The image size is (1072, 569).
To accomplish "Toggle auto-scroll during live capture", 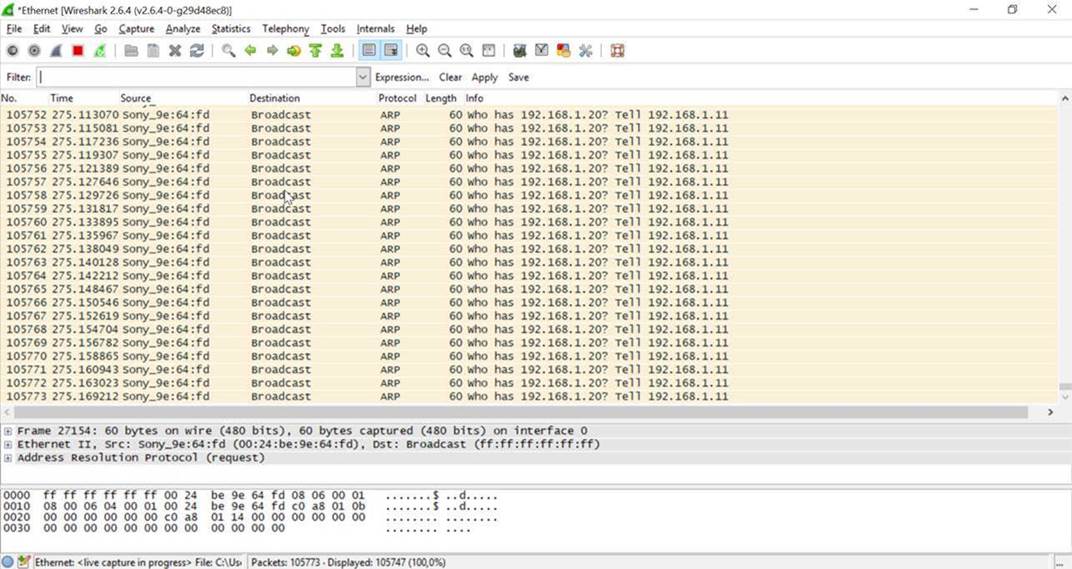I will click(390, 51).
